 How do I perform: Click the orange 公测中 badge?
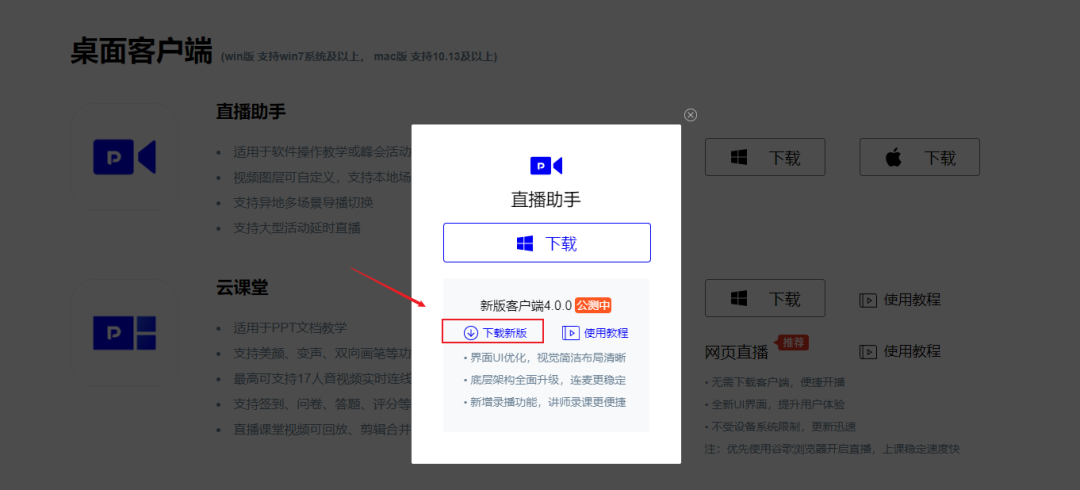pos(593,306)
